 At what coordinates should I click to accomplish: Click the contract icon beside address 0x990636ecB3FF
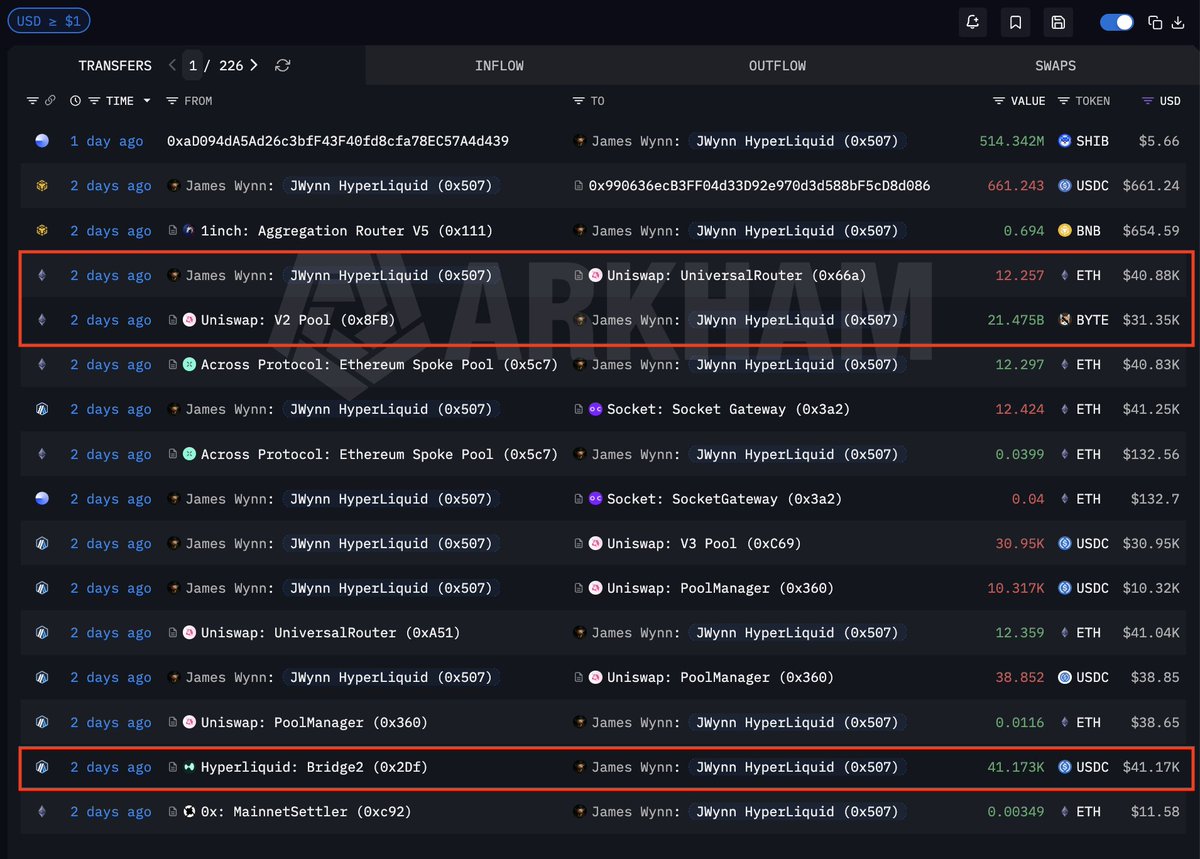578,186
